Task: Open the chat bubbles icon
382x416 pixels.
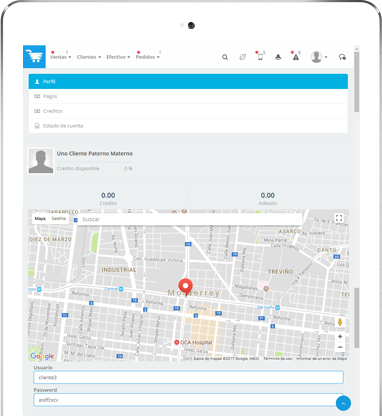Action: (x=342, y=57)
